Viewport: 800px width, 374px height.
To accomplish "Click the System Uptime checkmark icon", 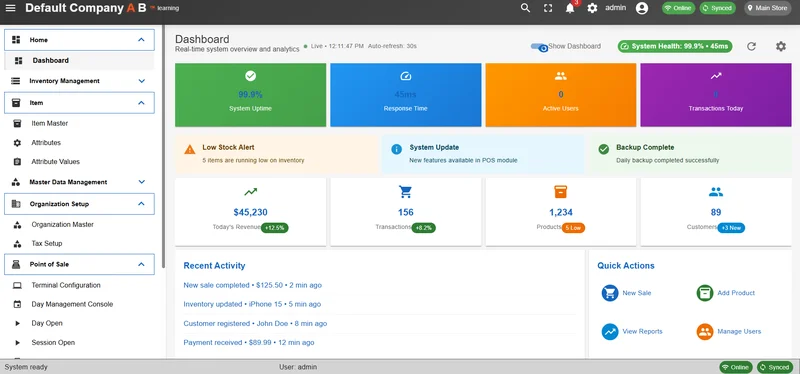I will click(250, 76).
